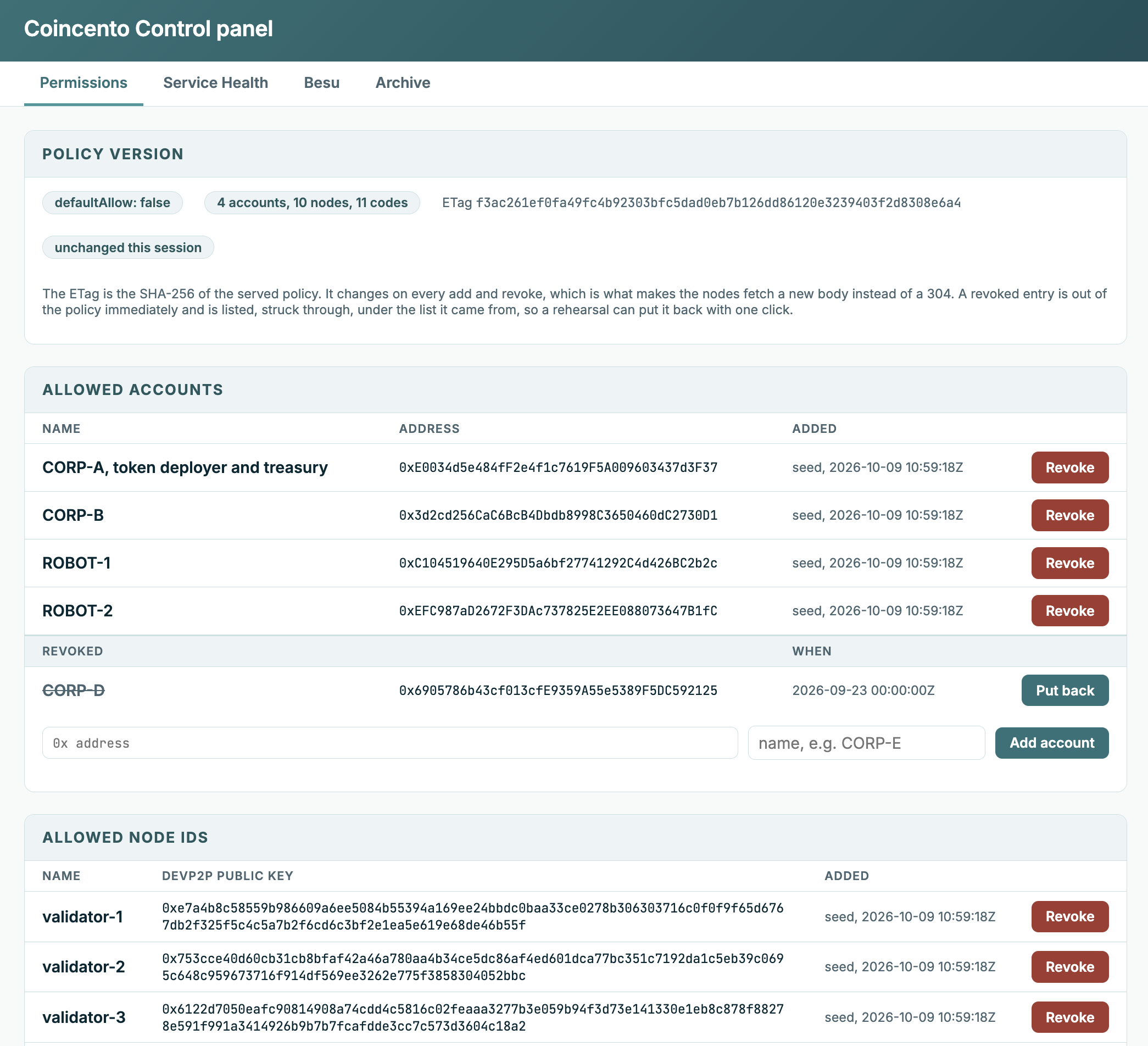
Task: Click the accounts, nodes, codes count badge
Action: pyautogui.click(x=312, y=203)
